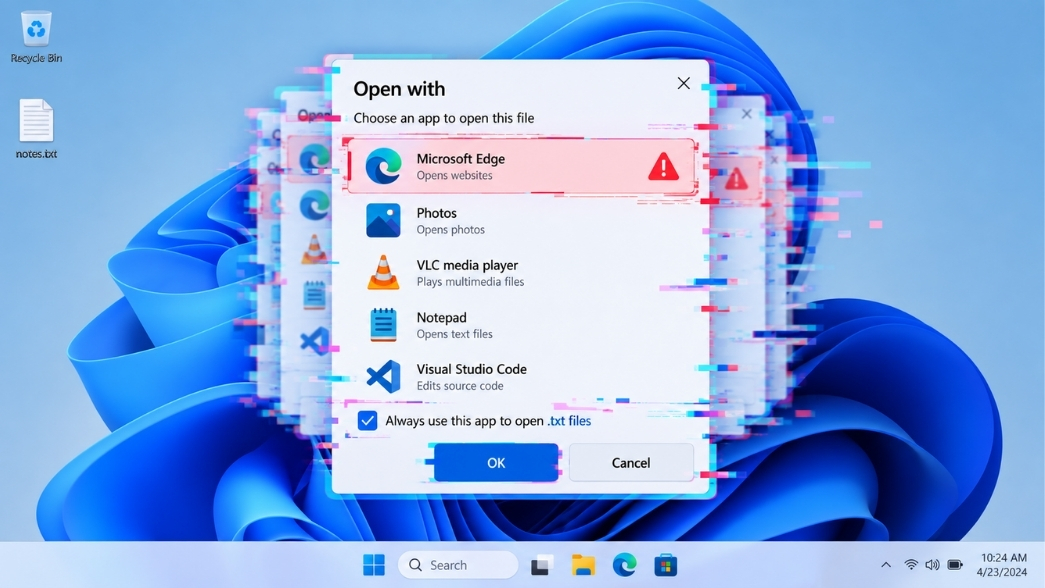This screenshot has width=1045, height=588.
Task: Click the 'Edits source code' description
Action: [460, 386]
